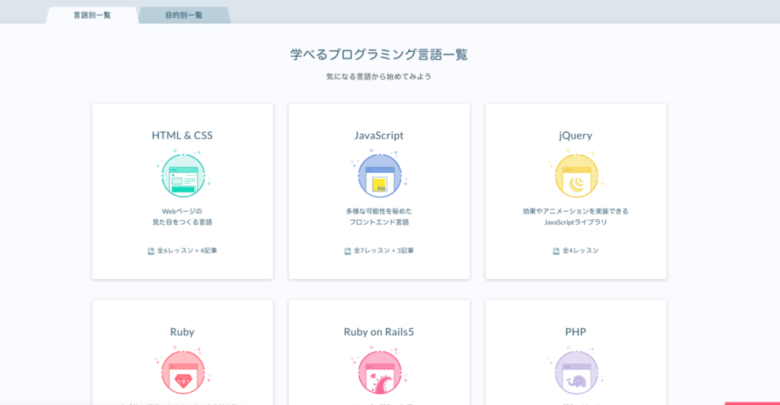Click the JavaScriptライブラリ description
Screen dimensions: 780x405
(x=576, y=222)
